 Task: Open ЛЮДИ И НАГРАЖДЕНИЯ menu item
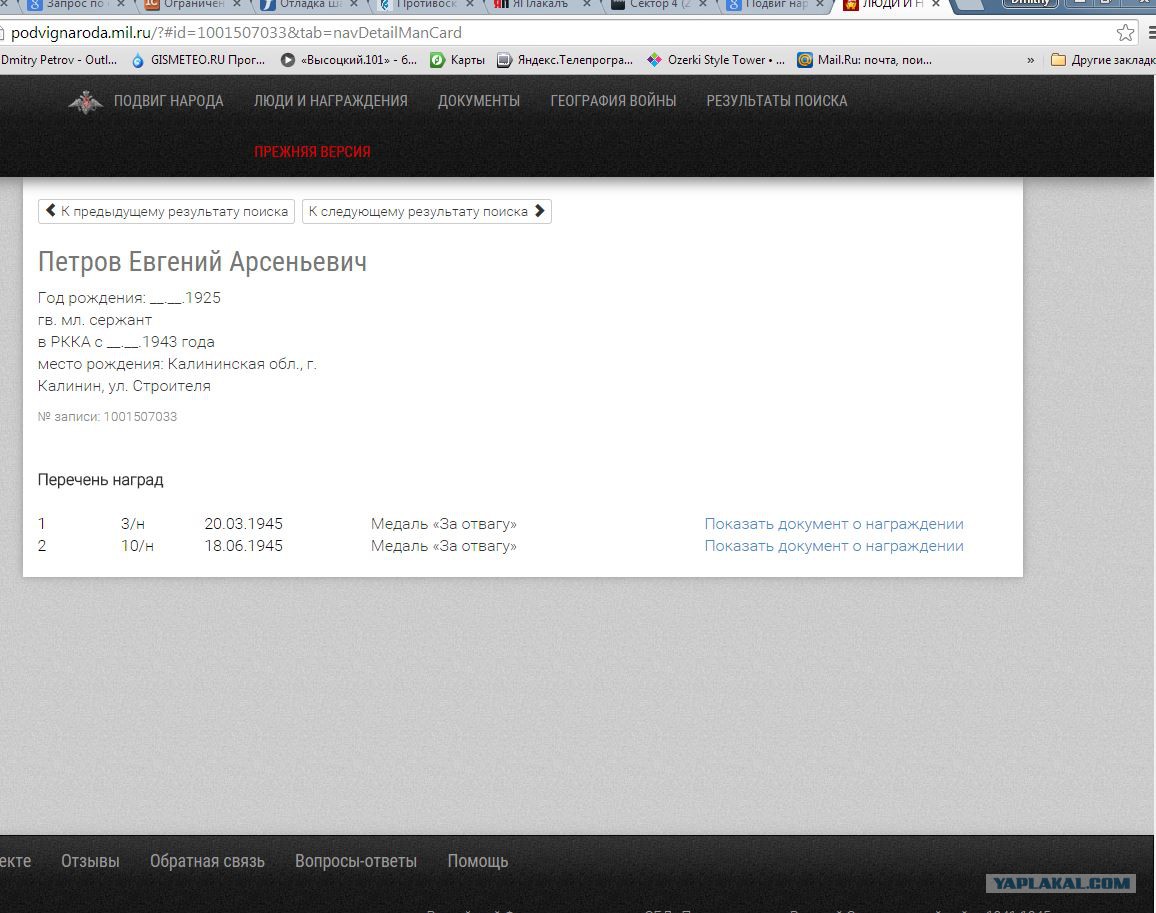[x=330, y=101]
